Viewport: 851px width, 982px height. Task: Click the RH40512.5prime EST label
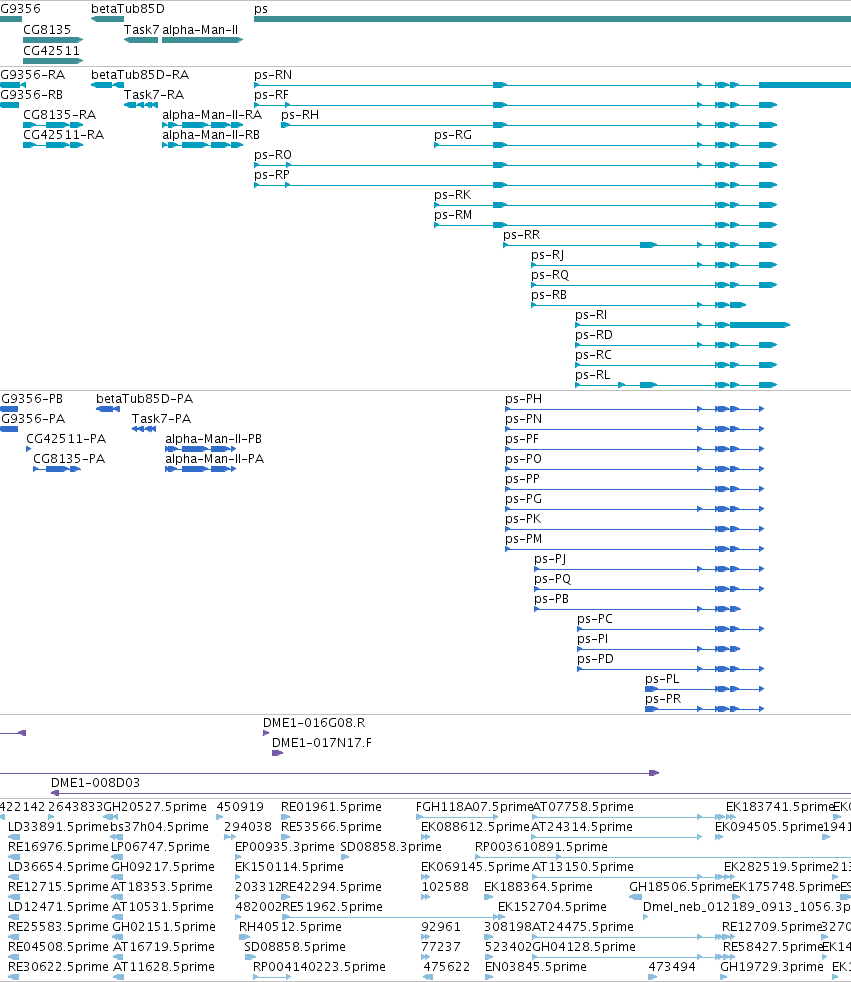point(291,926)
